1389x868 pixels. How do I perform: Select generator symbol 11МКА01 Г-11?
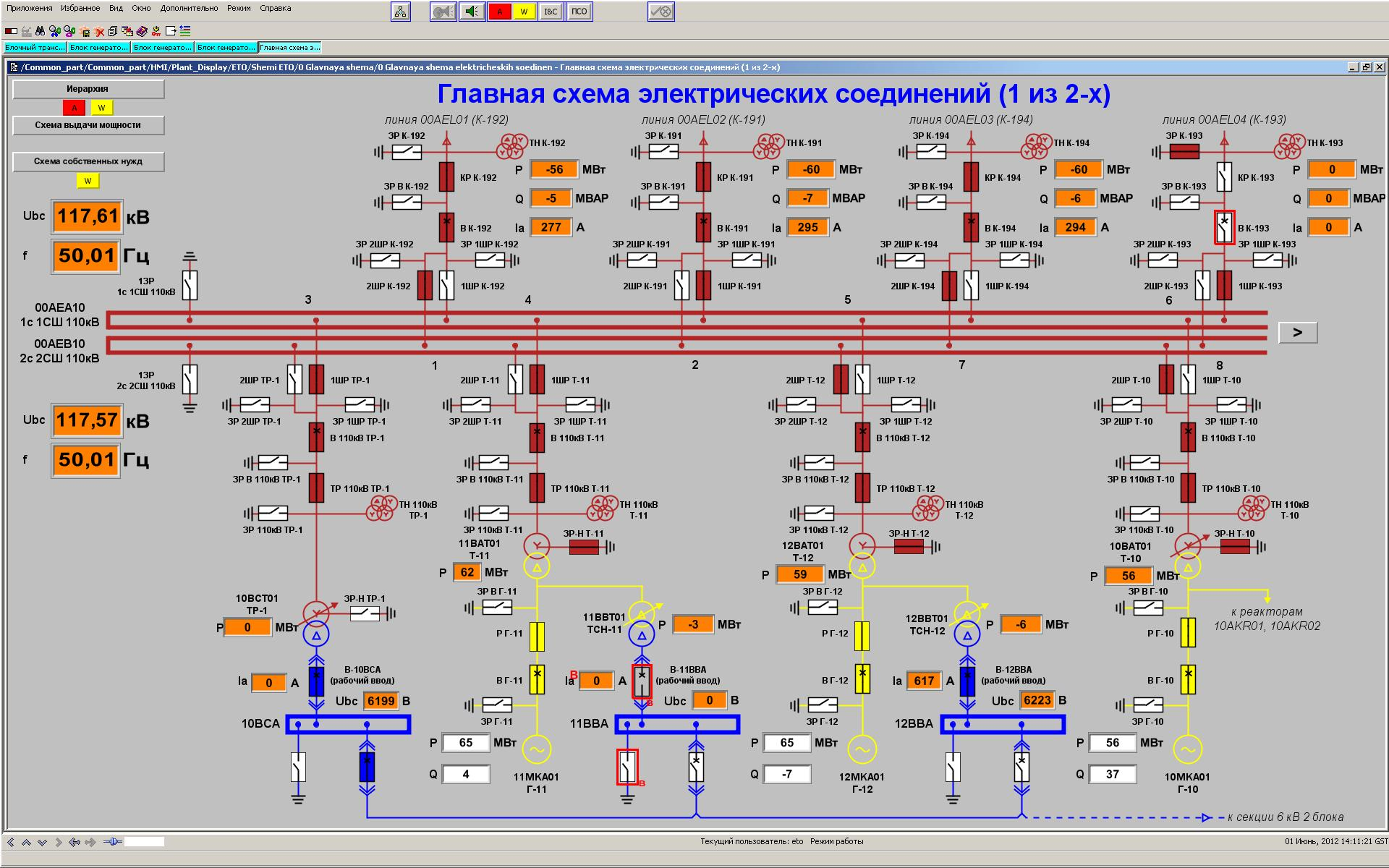537,750
